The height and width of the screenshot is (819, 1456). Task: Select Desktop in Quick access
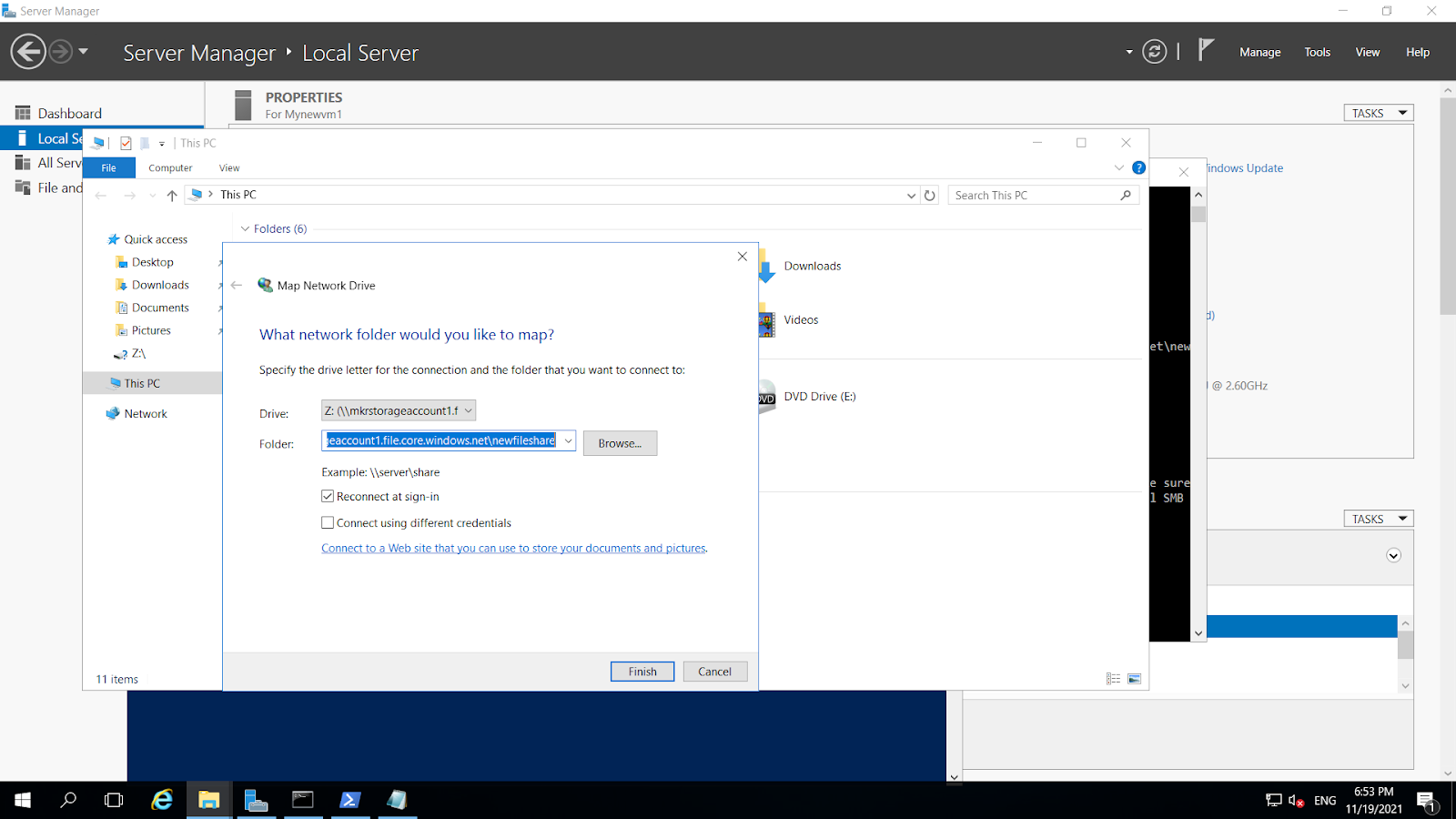tap(145, 262)
